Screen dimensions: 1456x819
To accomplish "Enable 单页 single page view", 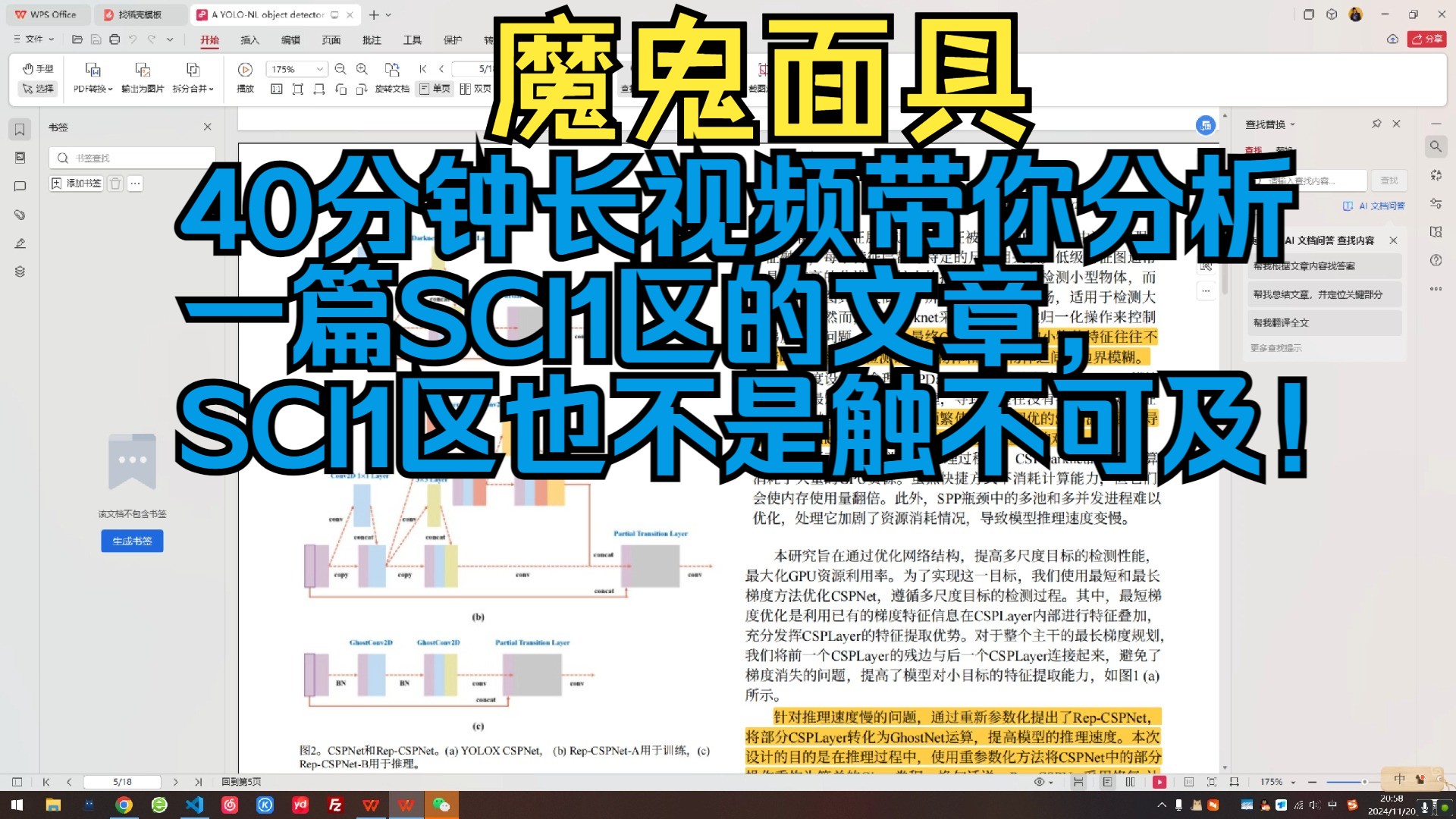I will click(x=435, y=89).
